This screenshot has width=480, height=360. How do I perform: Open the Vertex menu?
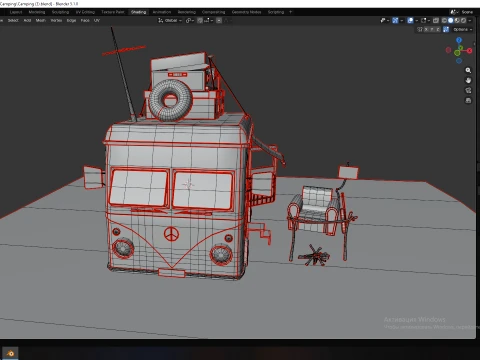tap(56, 20)
